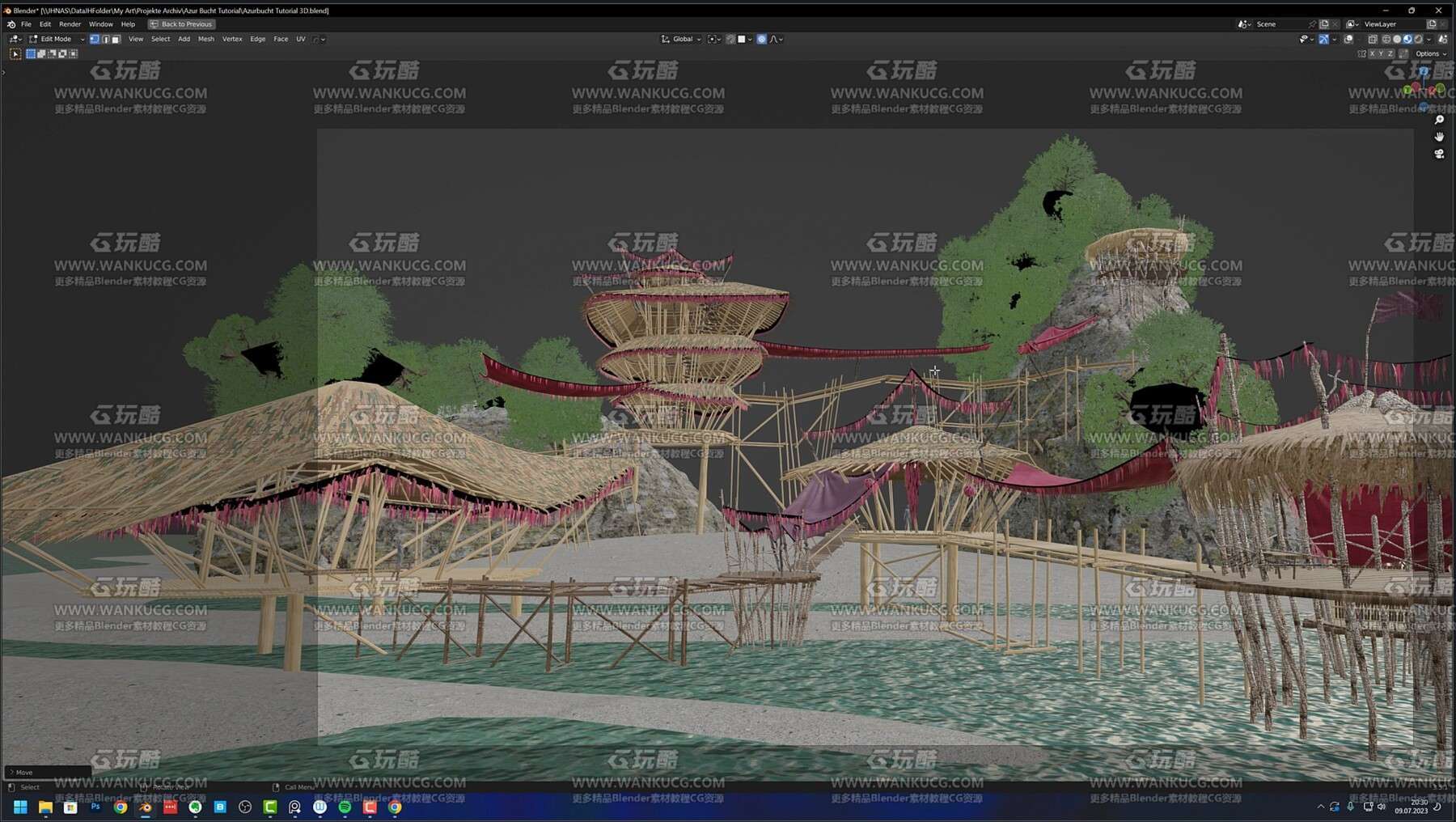Open the Blender logo application menu
This screenshot has height=822, width=1456.
tap(11, 24)
